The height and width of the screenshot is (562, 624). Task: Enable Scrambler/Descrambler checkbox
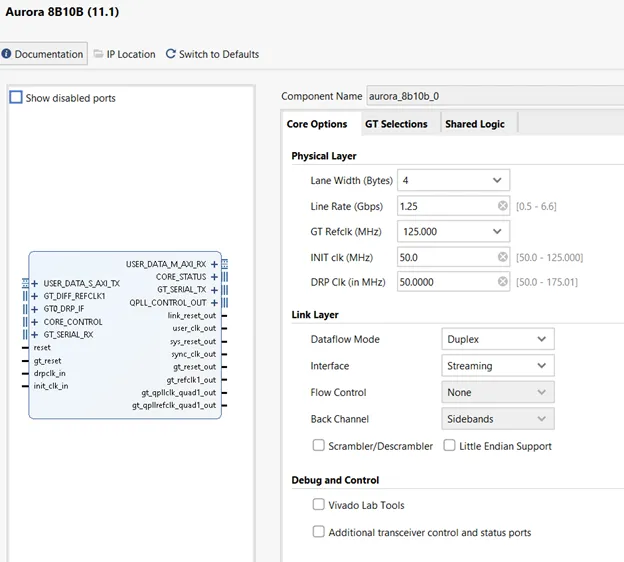pos(318,445)
